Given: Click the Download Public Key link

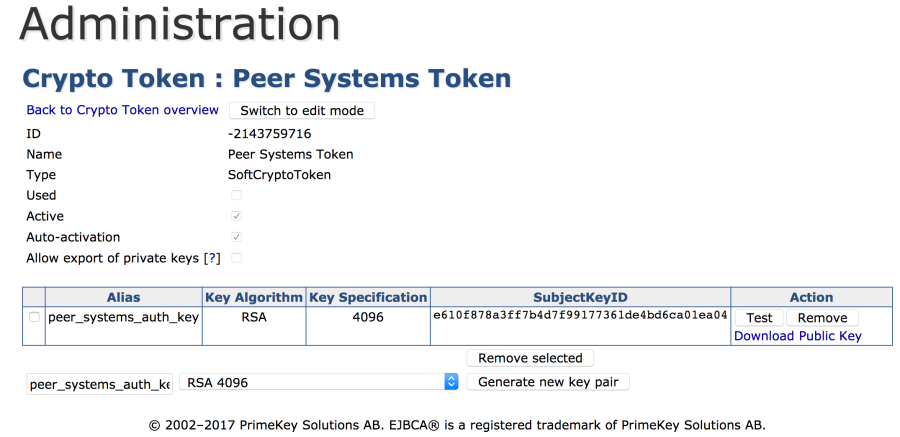Looking at the screenshot, I should [x=797, y=336].
